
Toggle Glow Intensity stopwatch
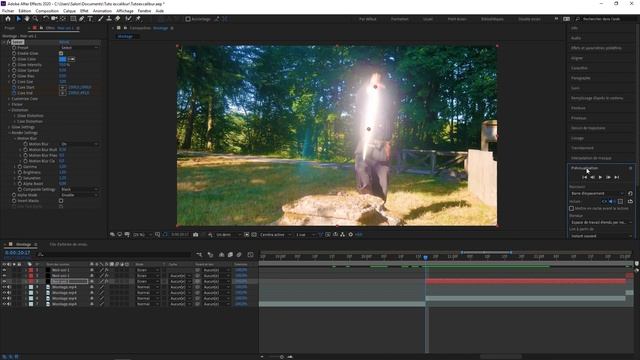click(x=14, y=65)
